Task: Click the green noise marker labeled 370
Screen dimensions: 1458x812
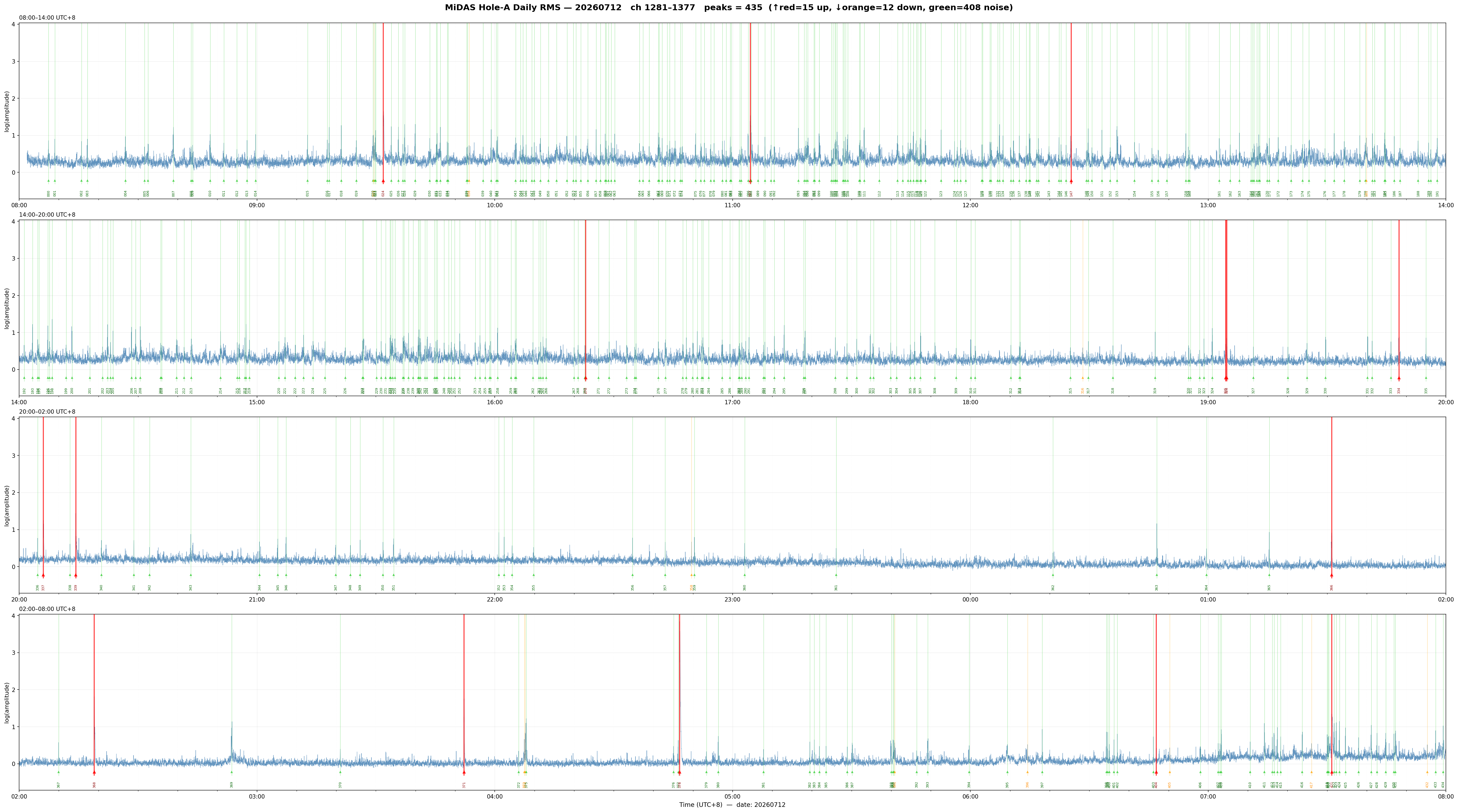Action: pyautogui.click(x=340, y=772)
